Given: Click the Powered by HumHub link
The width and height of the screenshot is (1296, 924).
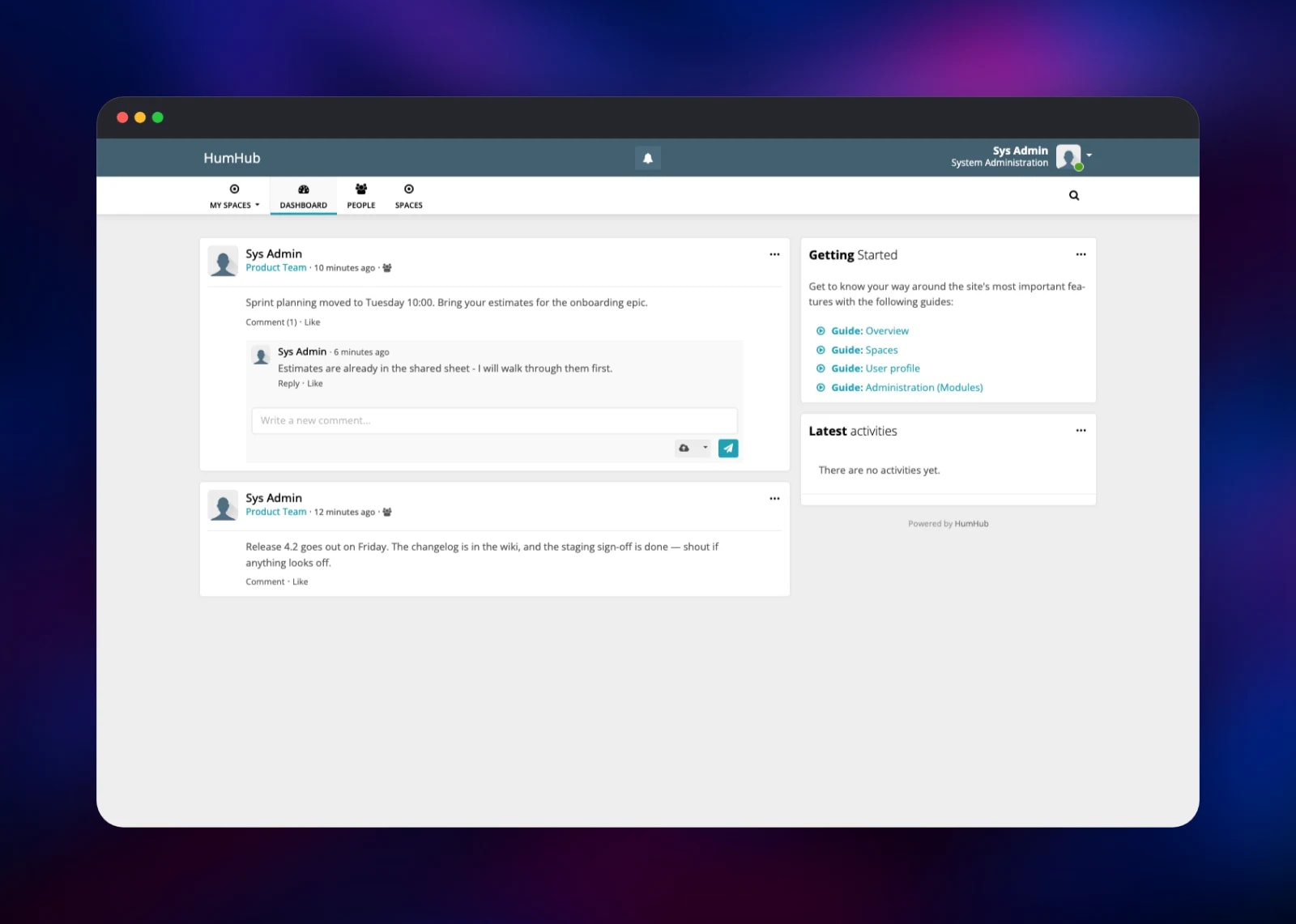Looking at the screenshot, I should (x=971, y=524).
